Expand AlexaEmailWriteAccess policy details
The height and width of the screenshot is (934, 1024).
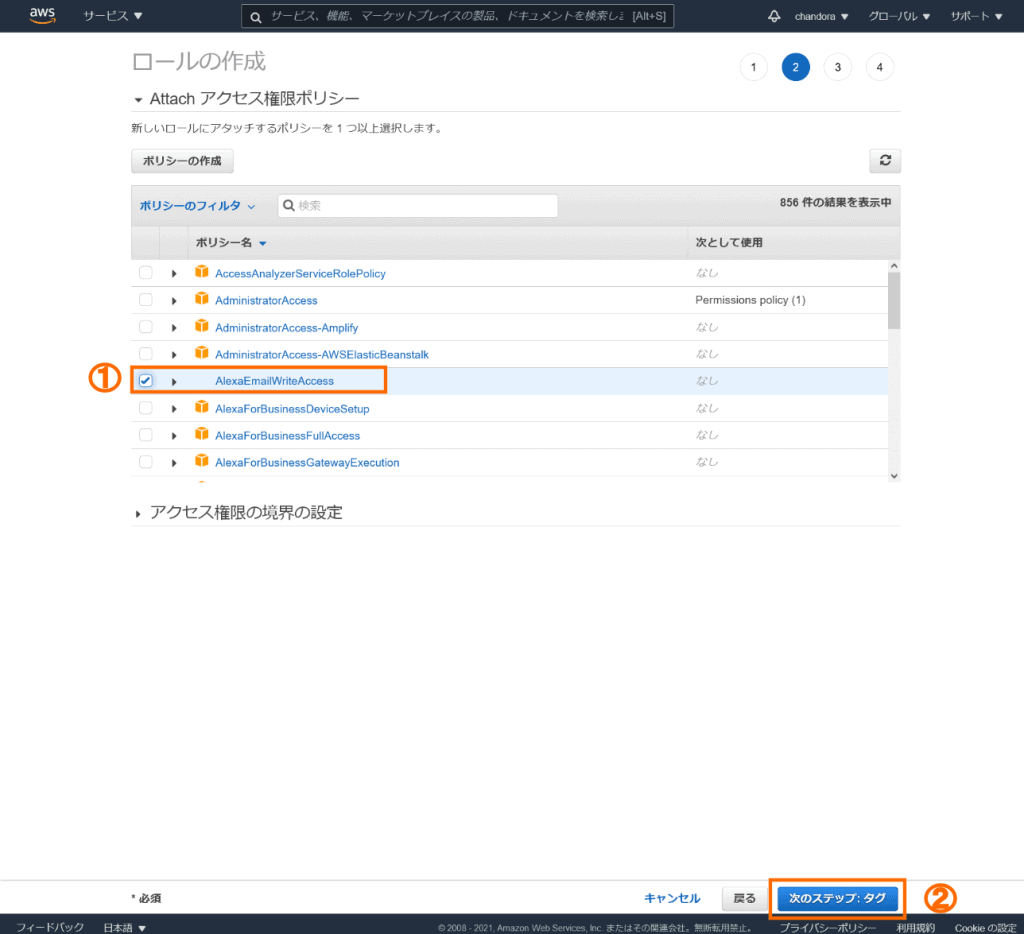(x=174, y=381)
